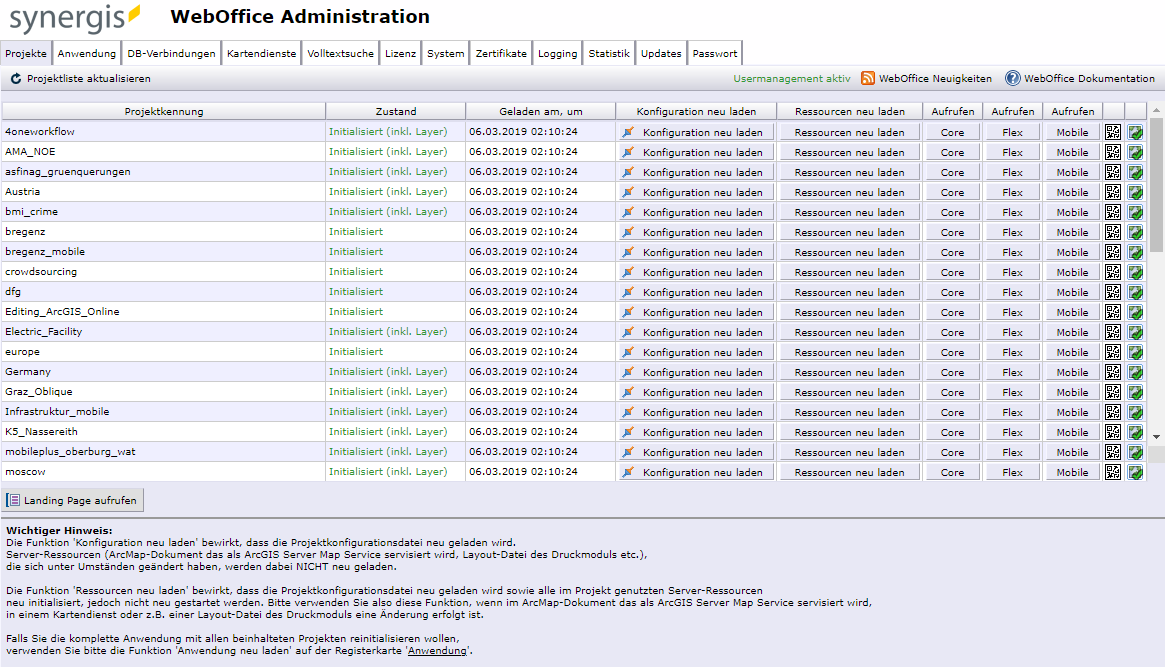Open the green map-check icon for bregenz
Viewport: 1165px width, 667px height.
click(1135, 231)
